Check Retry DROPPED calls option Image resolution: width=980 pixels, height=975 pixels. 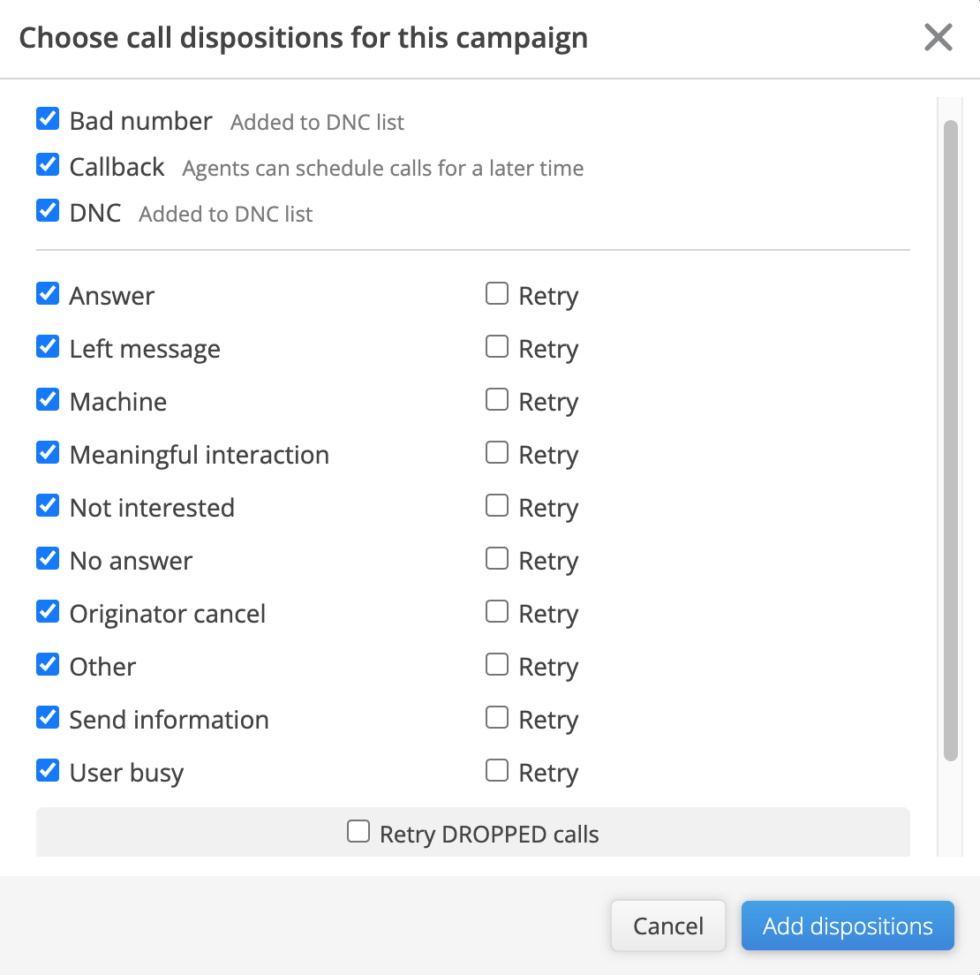coord(358,832)
